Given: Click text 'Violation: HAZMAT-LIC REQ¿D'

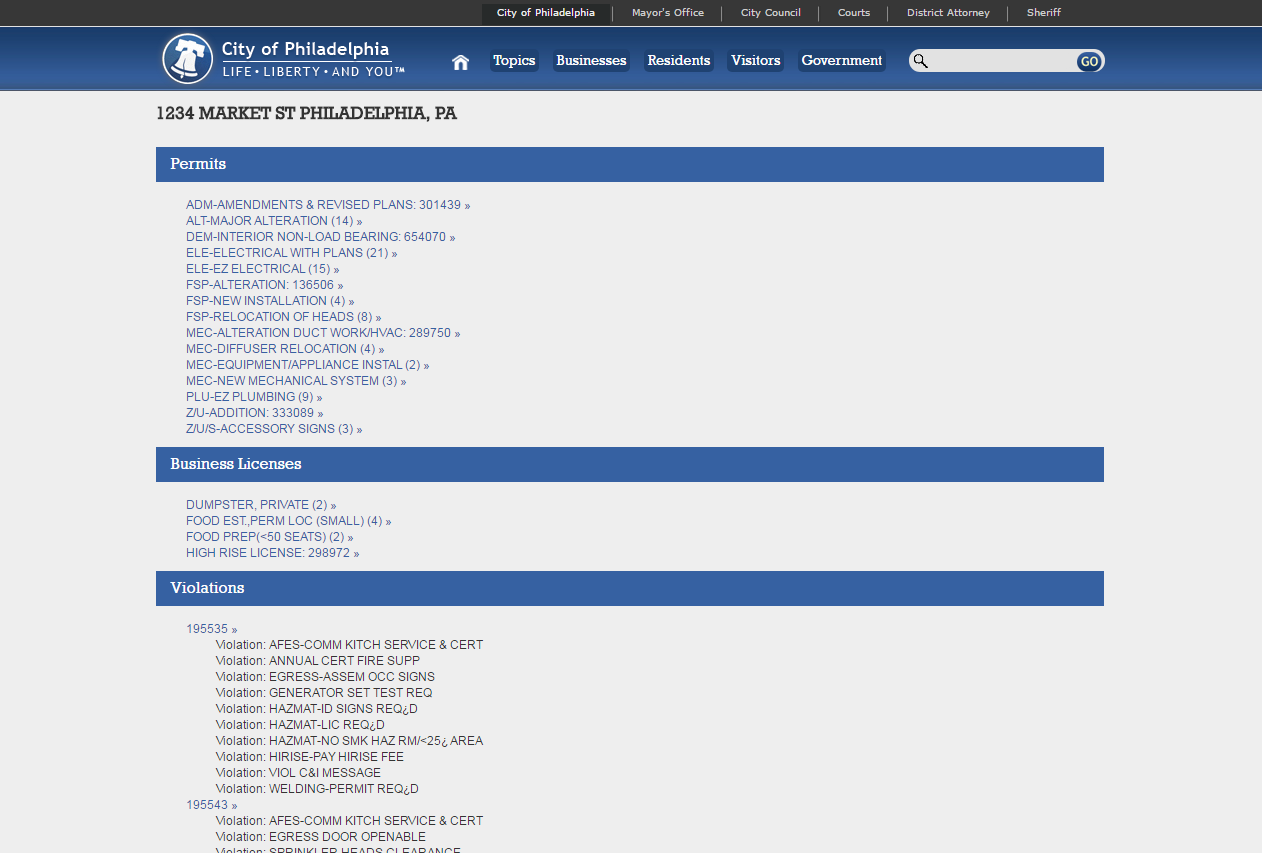Looking at the screenshot, I should click(x=300, y=725).
